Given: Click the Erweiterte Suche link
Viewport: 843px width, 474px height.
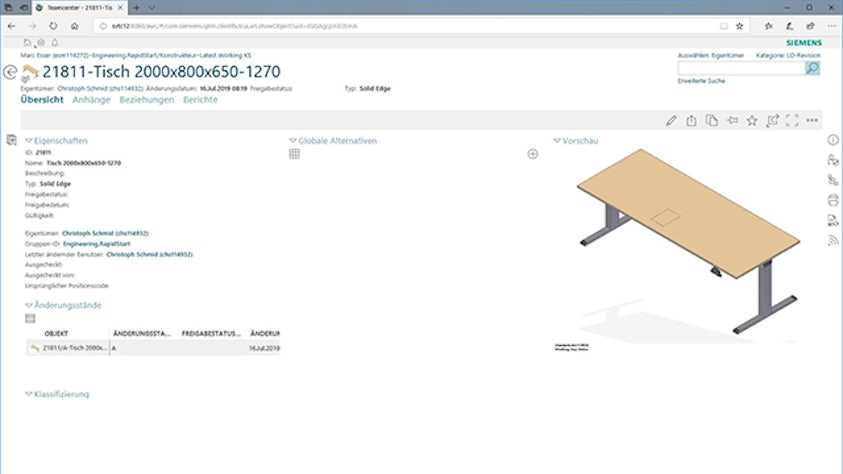Looking at the screenshot, I should point(701,81).
